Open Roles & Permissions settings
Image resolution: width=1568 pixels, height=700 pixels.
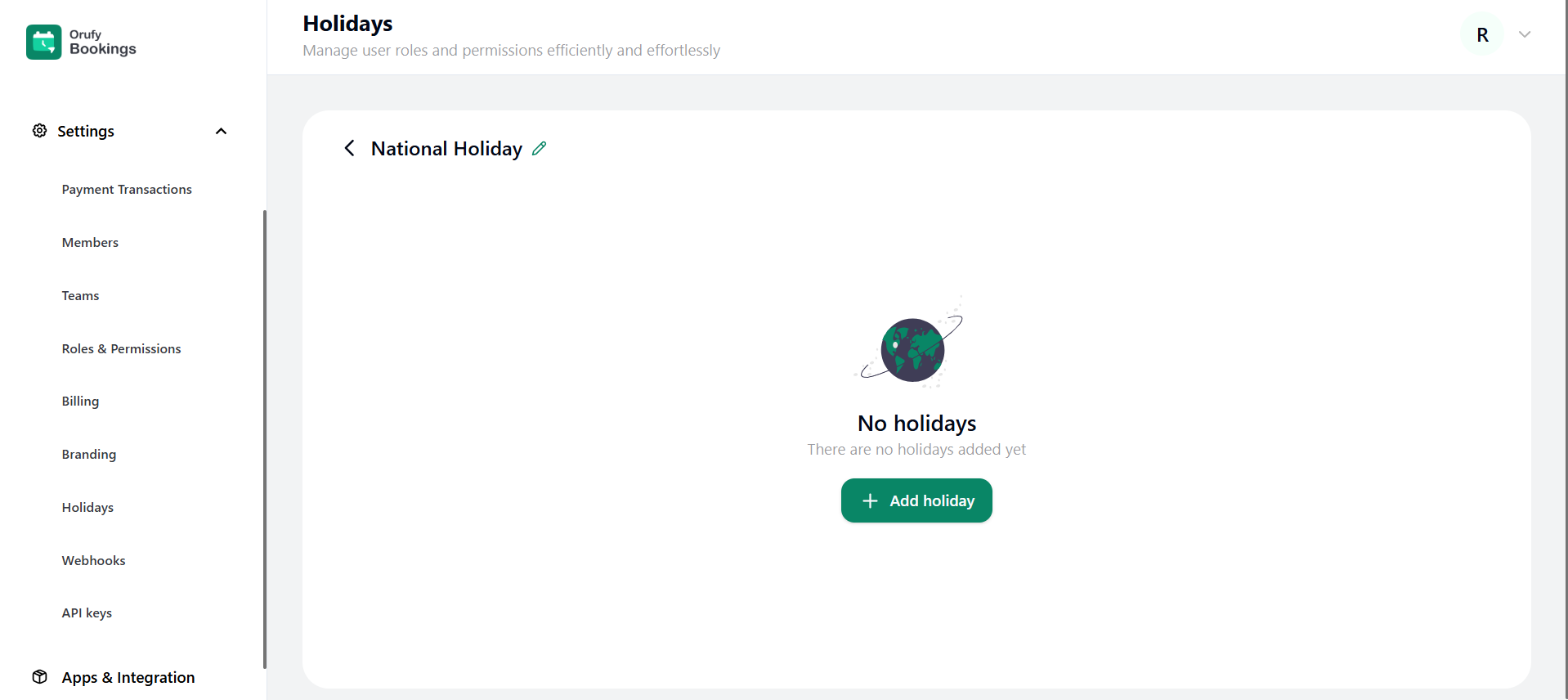click(121, 348)
